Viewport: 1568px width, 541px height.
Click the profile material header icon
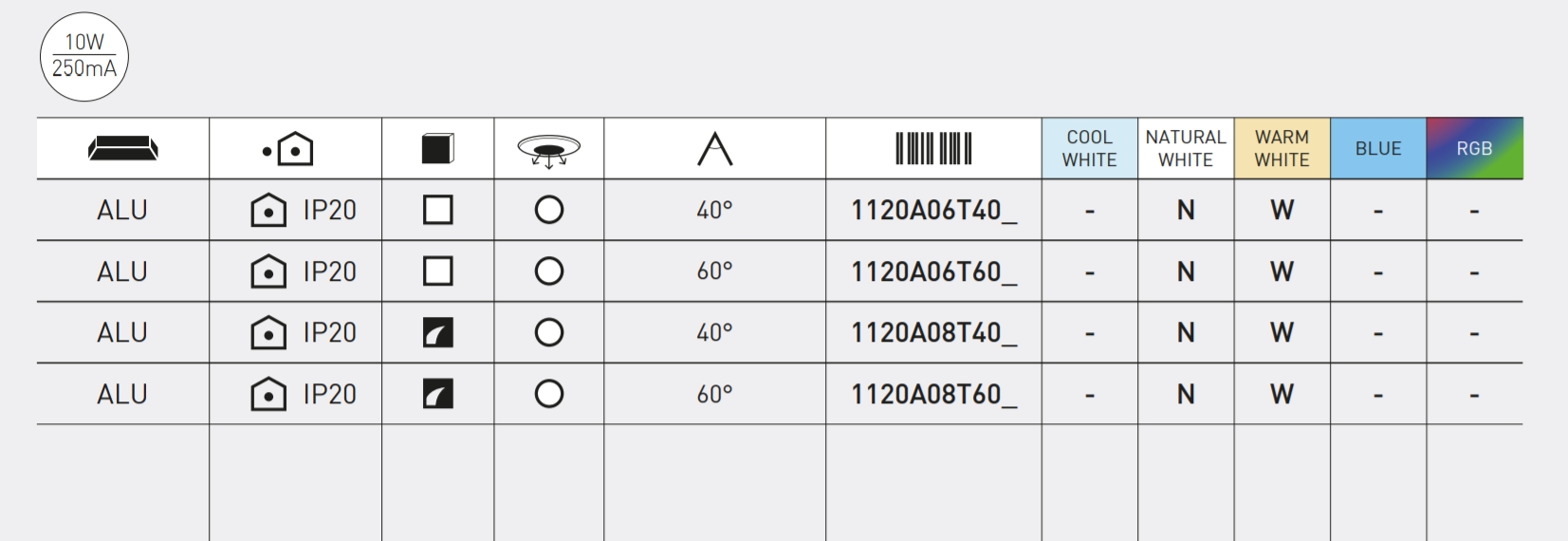123,149
